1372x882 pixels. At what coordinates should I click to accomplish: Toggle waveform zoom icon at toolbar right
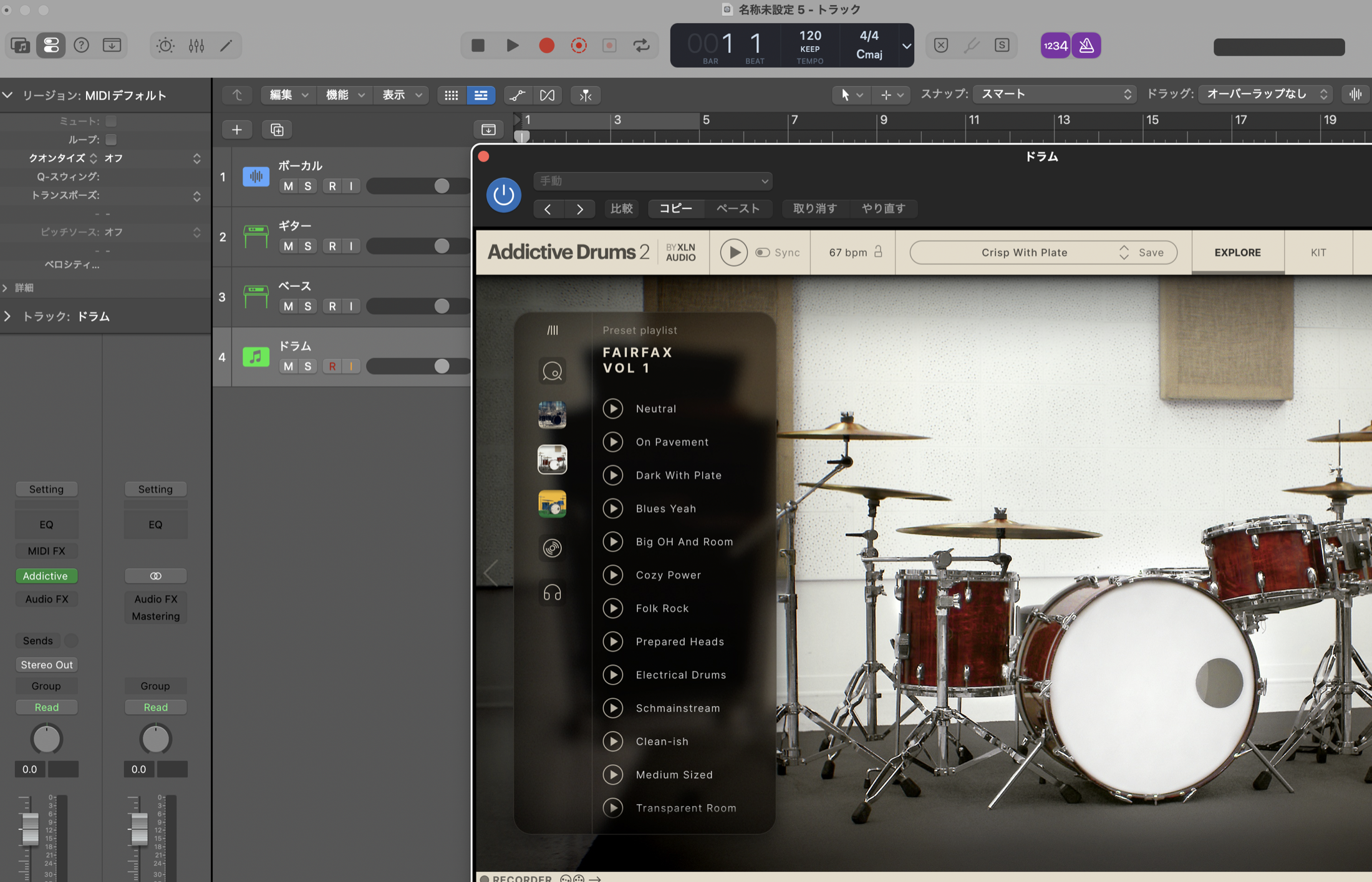1356,94
